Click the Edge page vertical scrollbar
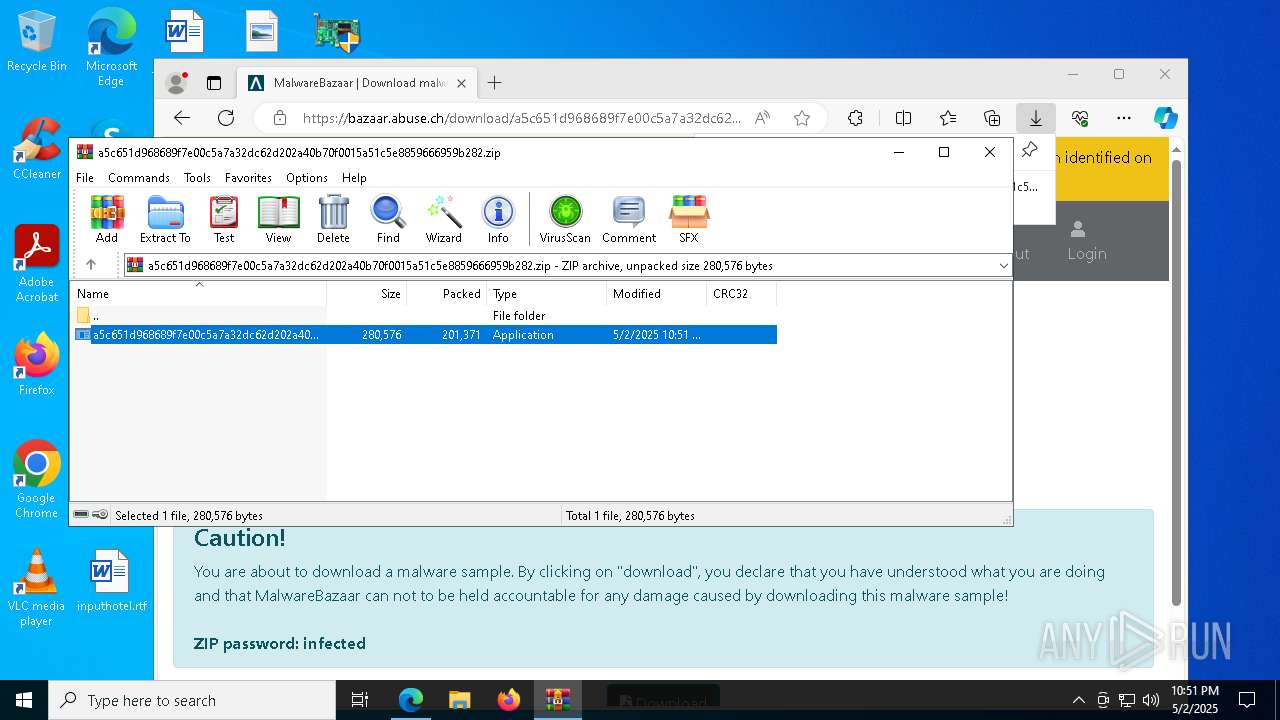Image resolution: width=1280 pixels, height=720 pixels. pyautogui.click(x=1177, y=380)
